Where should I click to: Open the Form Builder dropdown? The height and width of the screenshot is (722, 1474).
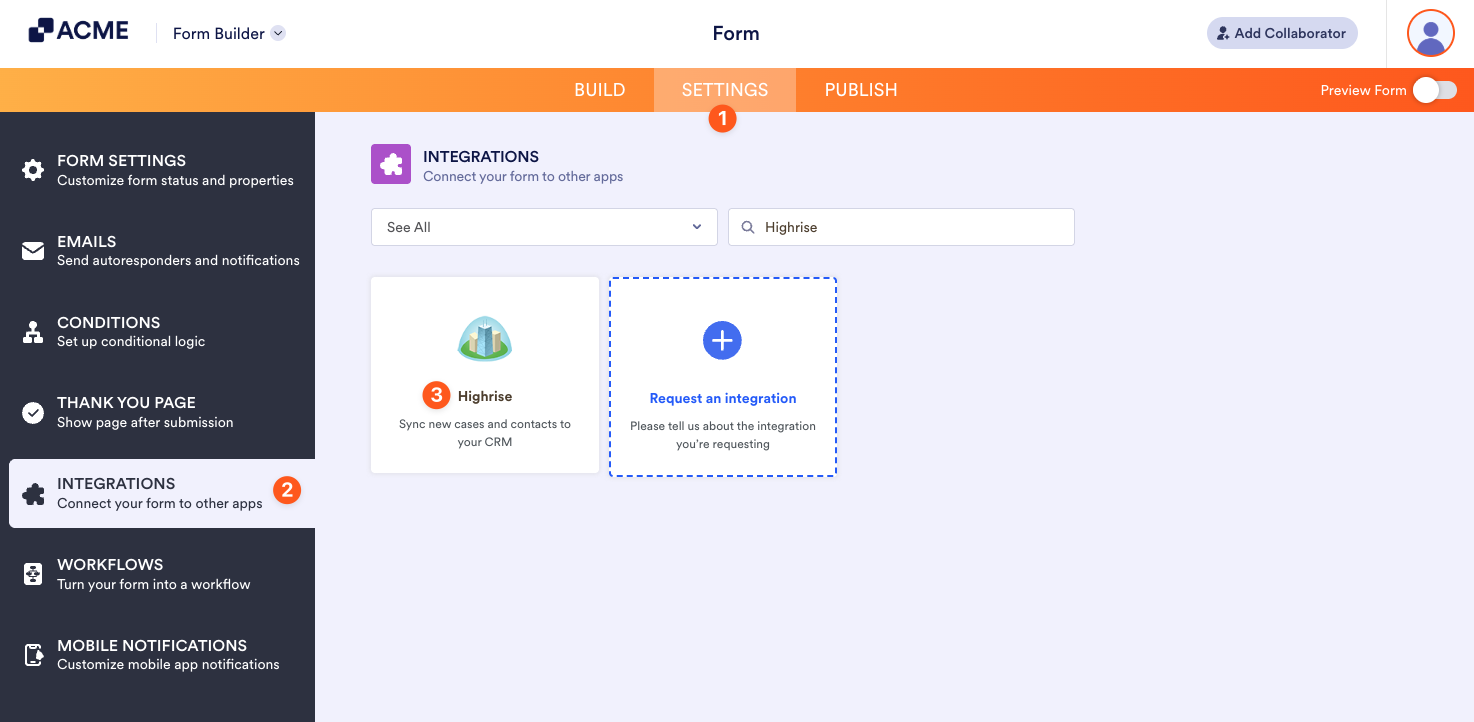click(x=228, y=33)
